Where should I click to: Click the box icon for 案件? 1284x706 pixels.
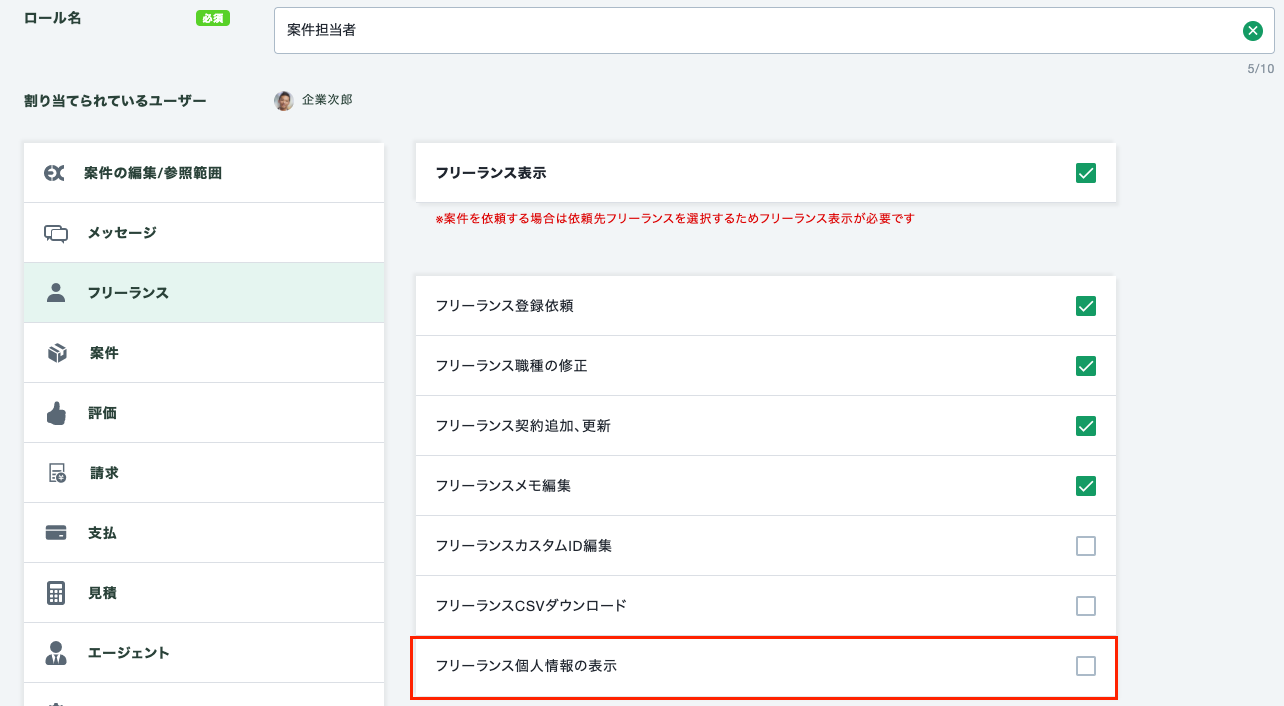point(56,353)
